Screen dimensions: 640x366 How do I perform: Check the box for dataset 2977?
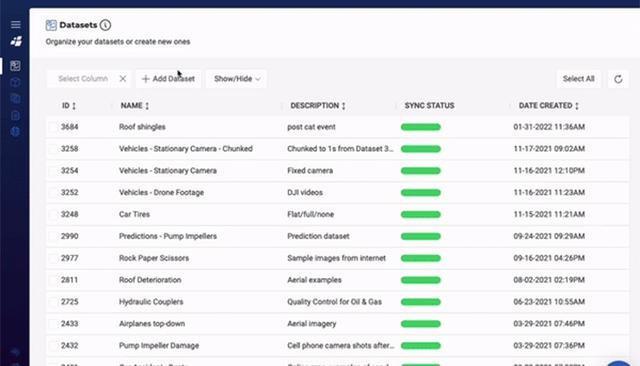point(53,258)
